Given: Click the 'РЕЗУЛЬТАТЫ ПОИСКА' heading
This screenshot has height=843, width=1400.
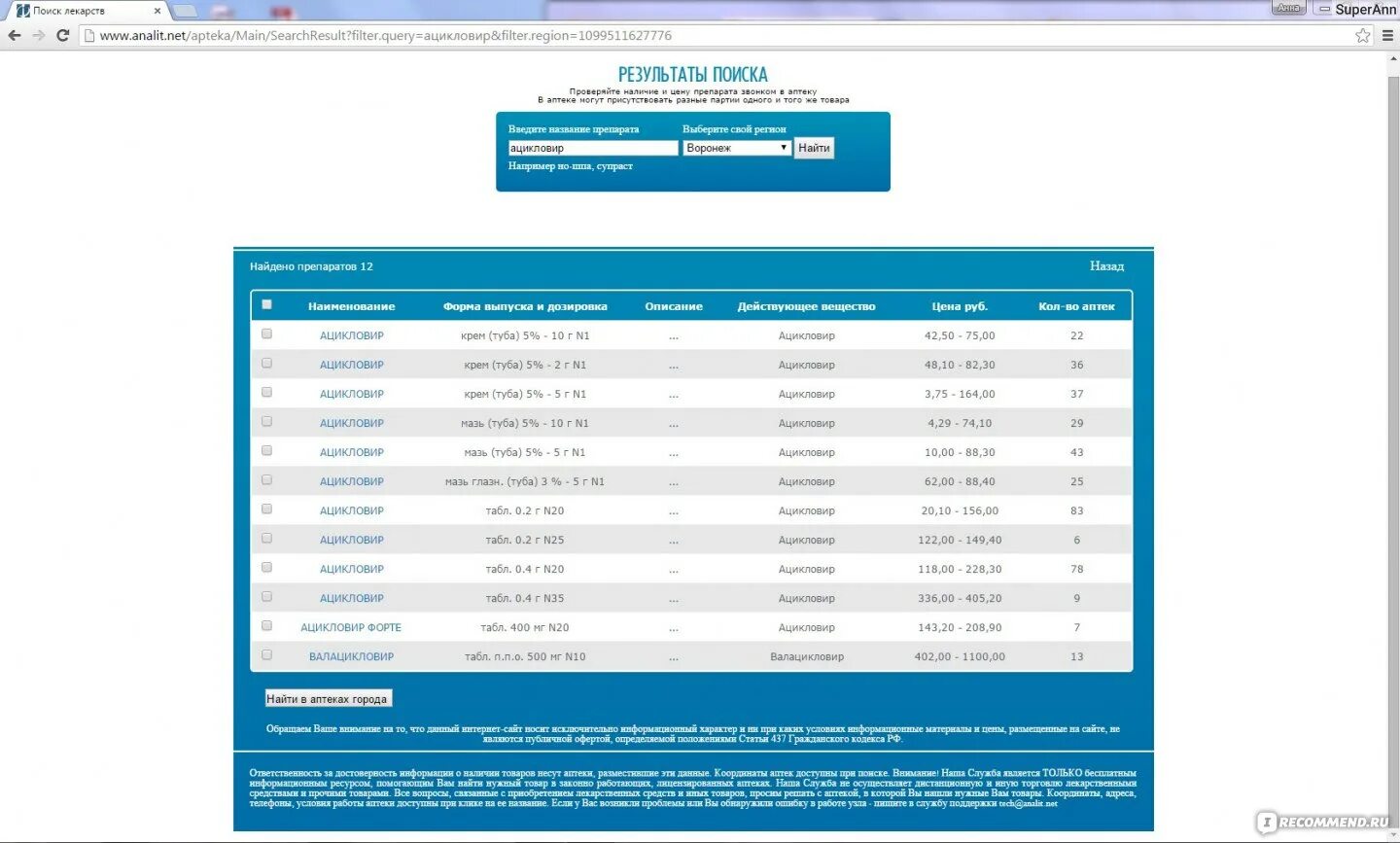Looking at the screenshot, I should click(x=693, y=74).
